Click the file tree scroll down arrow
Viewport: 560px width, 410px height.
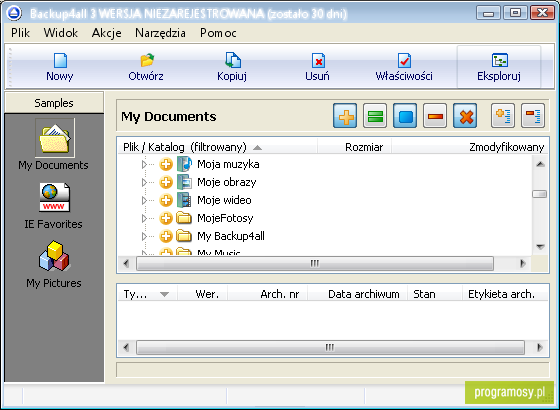point(540,246)
